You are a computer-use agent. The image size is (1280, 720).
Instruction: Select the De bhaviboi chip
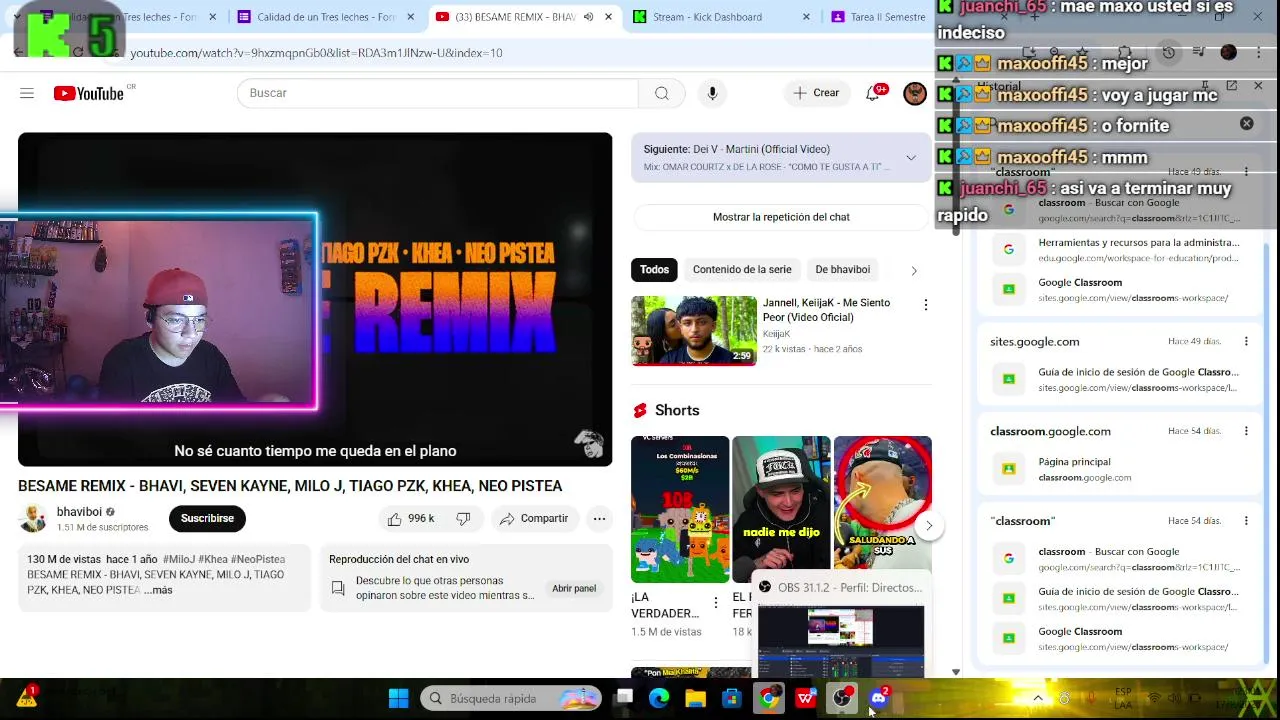point(842,269)
